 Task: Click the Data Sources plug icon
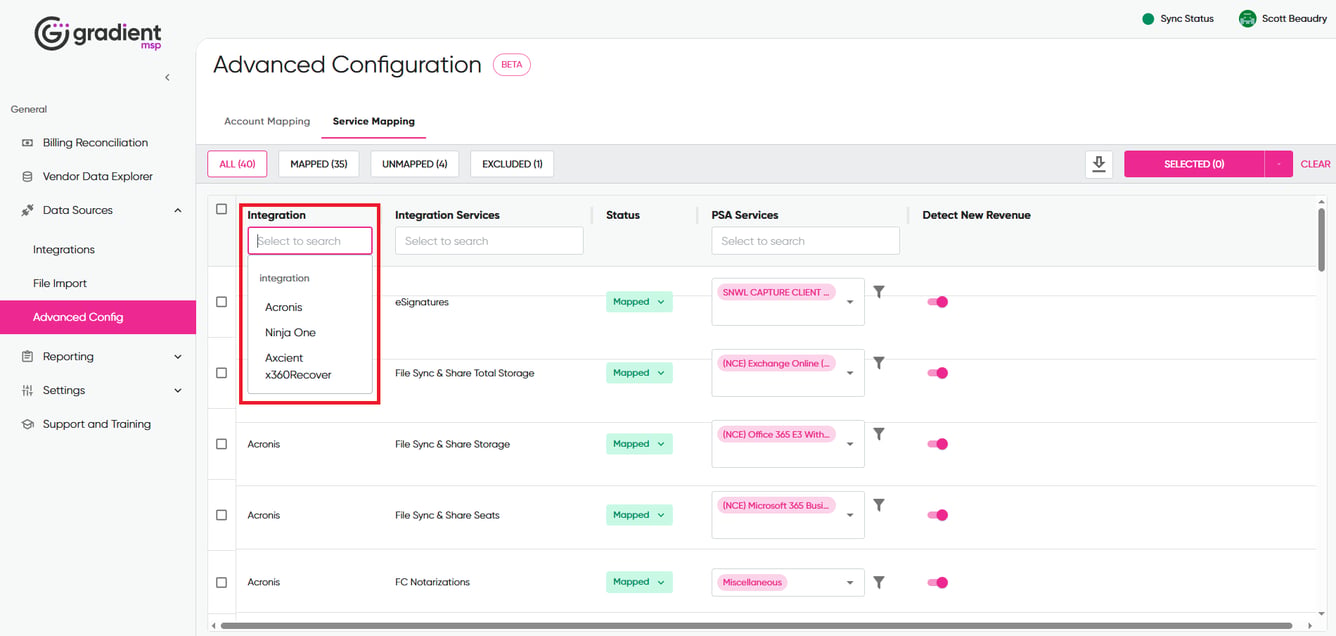click(27, 211)
